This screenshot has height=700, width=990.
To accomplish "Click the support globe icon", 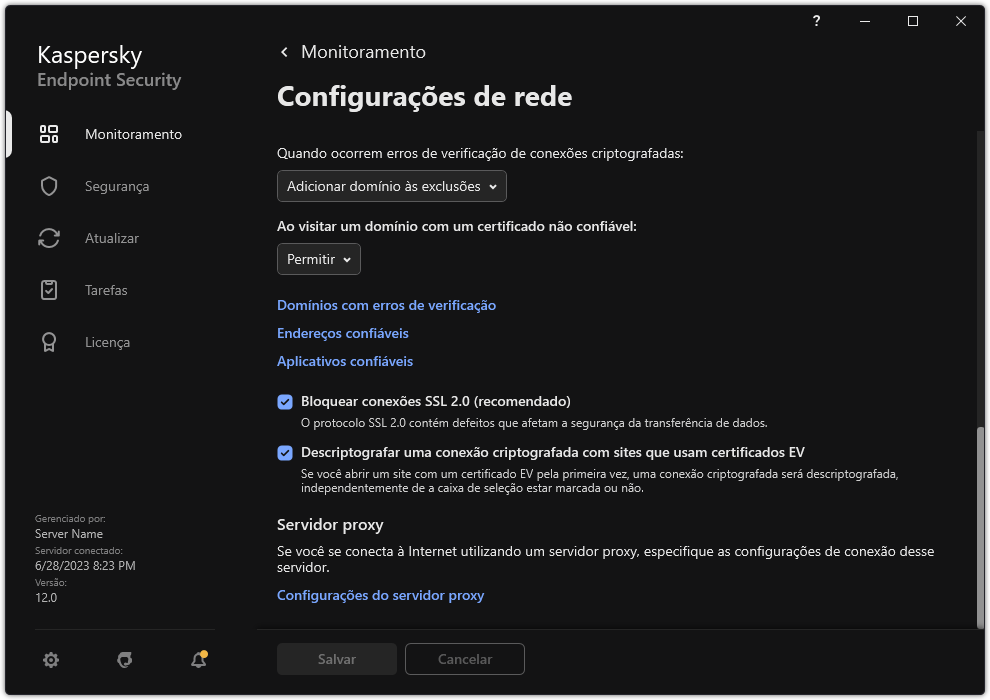I will pos(124,660).
